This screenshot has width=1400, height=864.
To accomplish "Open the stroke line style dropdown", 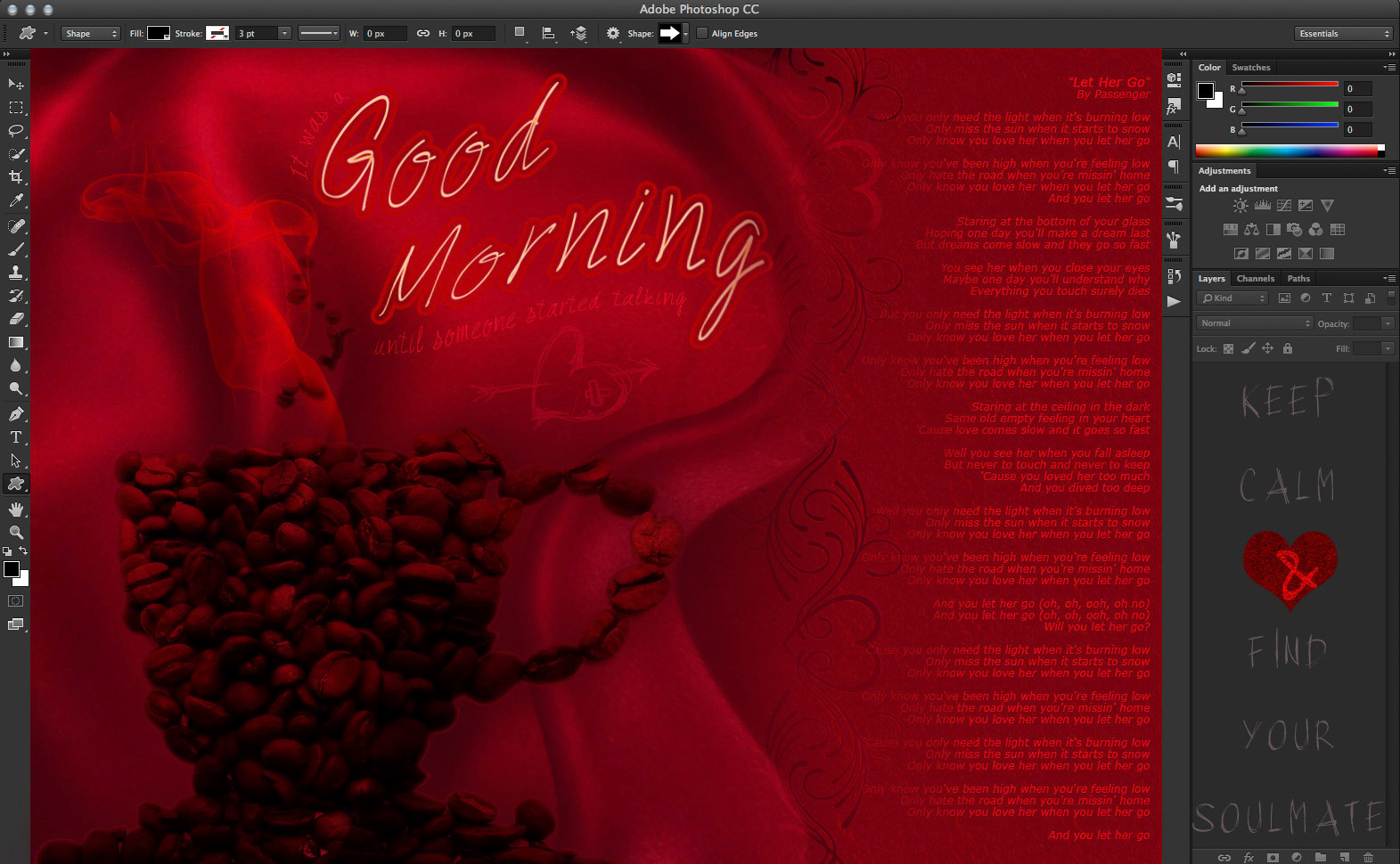I will coord(318,34).
